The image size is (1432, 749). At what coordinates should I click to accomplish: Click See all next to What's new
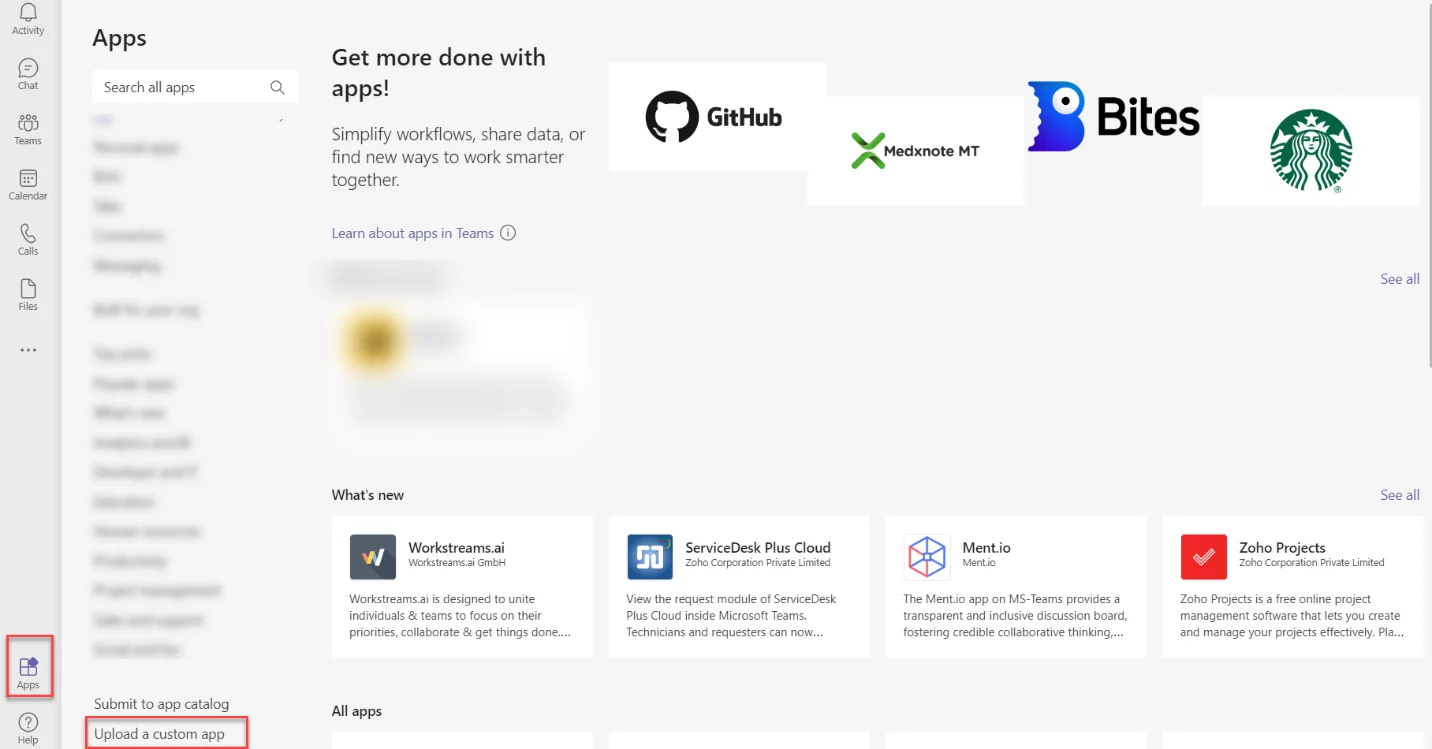coord(1399,495)
